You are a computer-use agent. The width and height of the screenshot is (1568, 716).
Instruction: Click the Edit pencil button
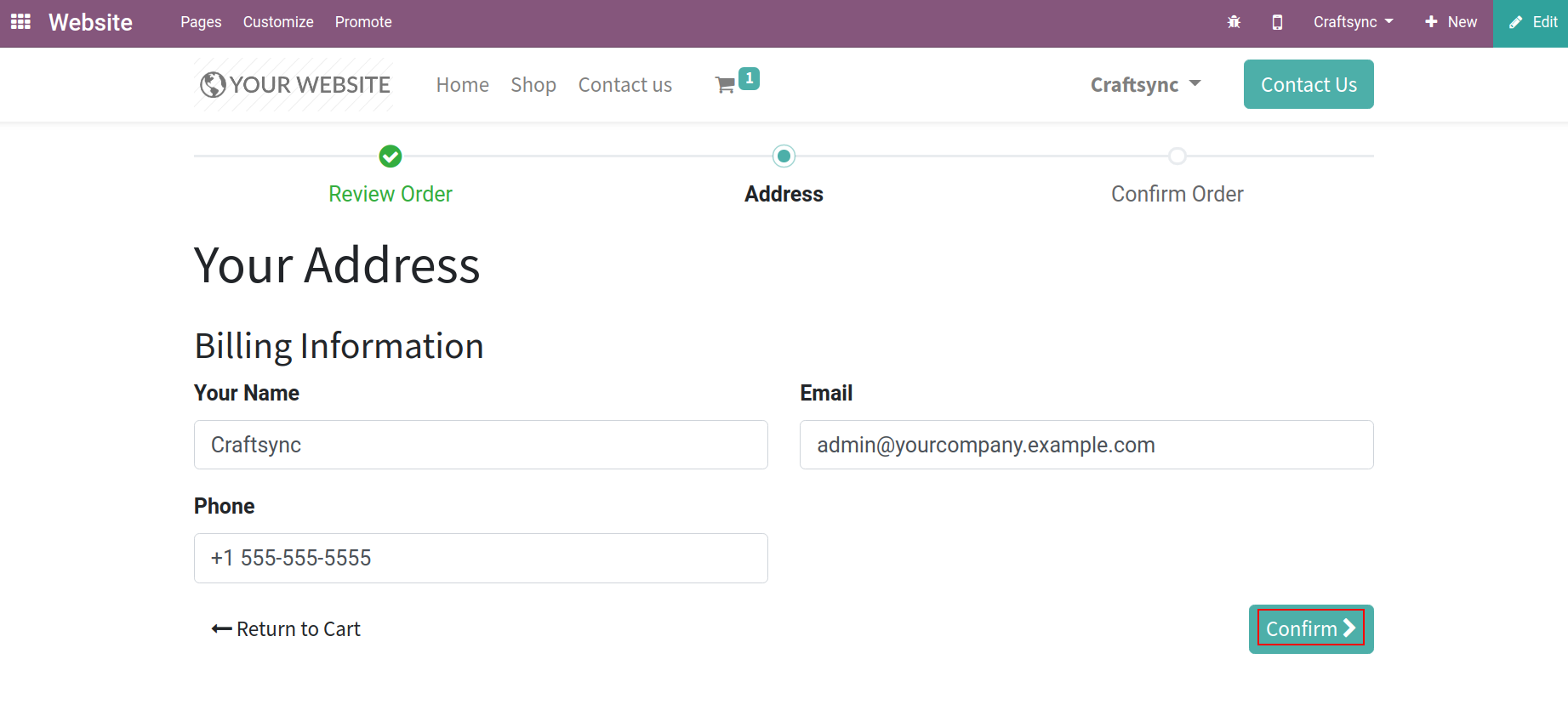pyautogui.click(x=1532, y=22)
